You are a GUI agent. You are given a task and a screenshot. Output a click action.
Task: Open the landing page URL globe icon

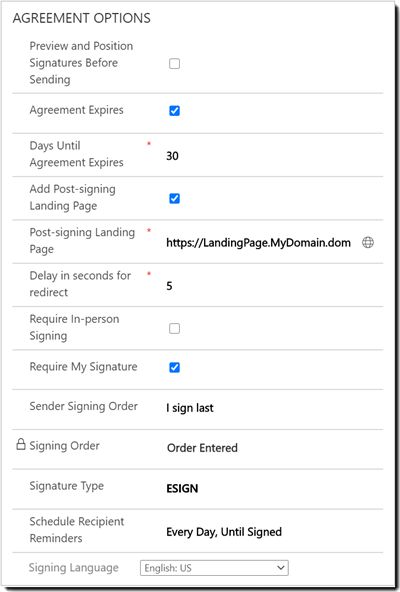point(368,242)
